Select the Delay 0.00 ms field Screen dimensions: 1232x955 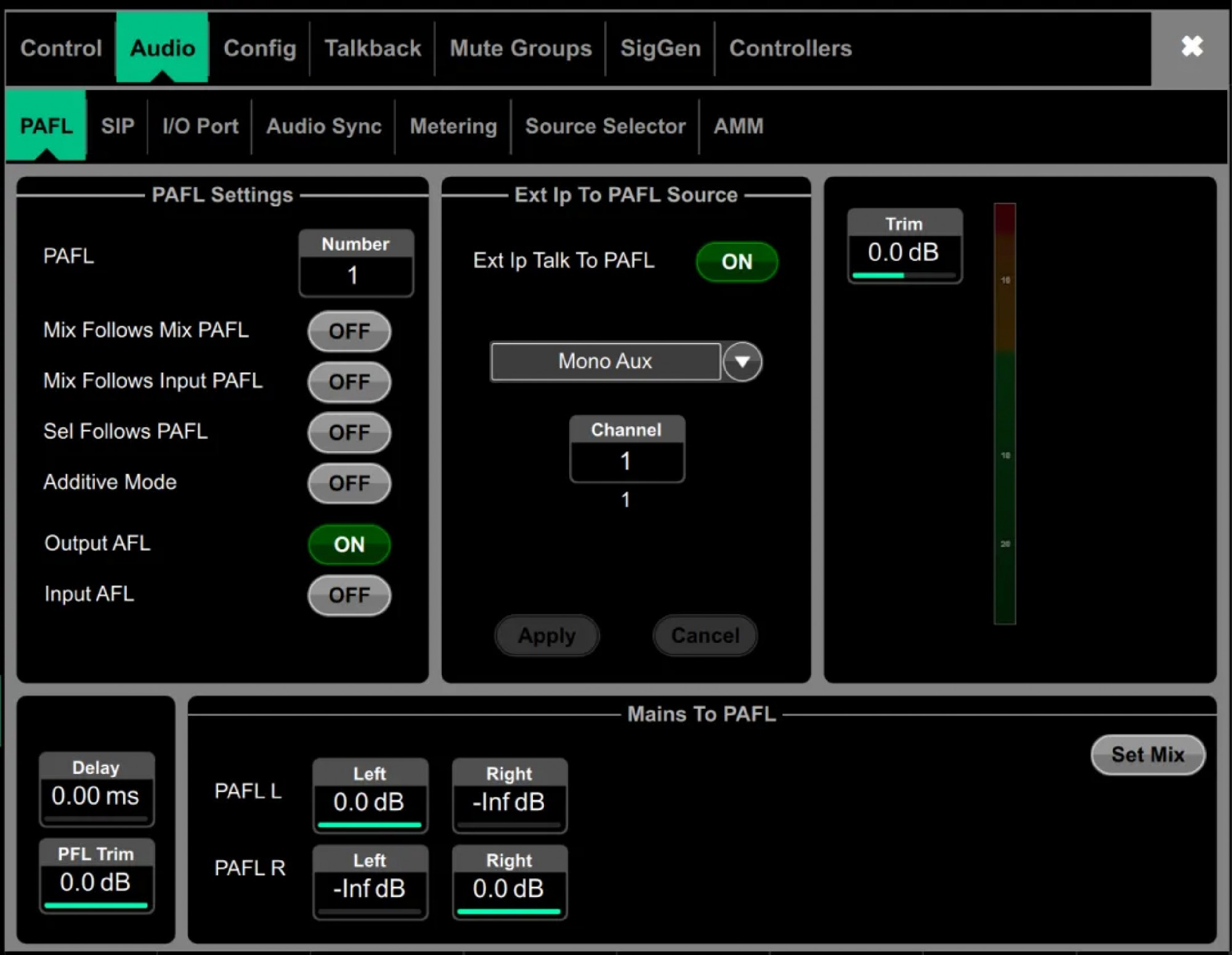[95, 795]
